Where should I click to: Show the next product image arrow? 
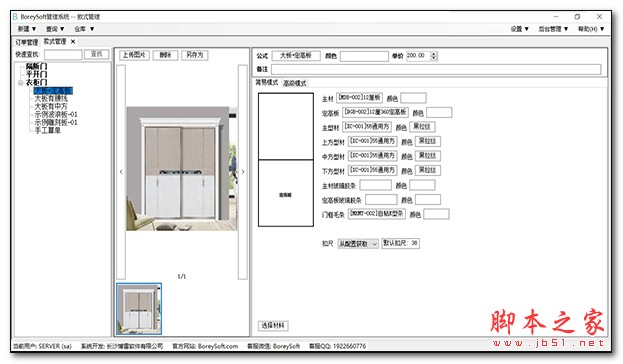click(243, 172)
